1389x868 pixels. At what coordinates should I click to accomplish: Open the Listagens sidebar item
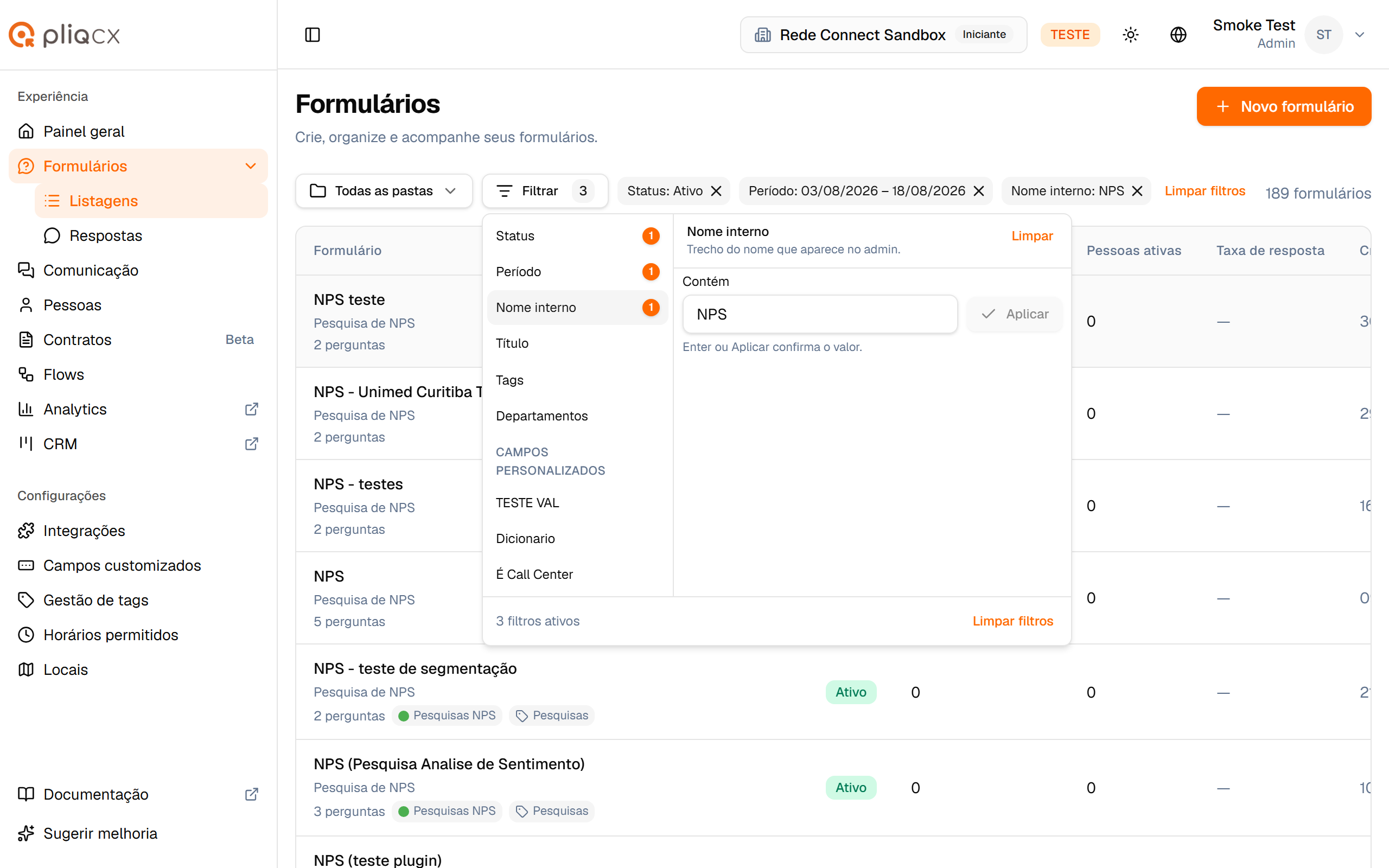151,201
